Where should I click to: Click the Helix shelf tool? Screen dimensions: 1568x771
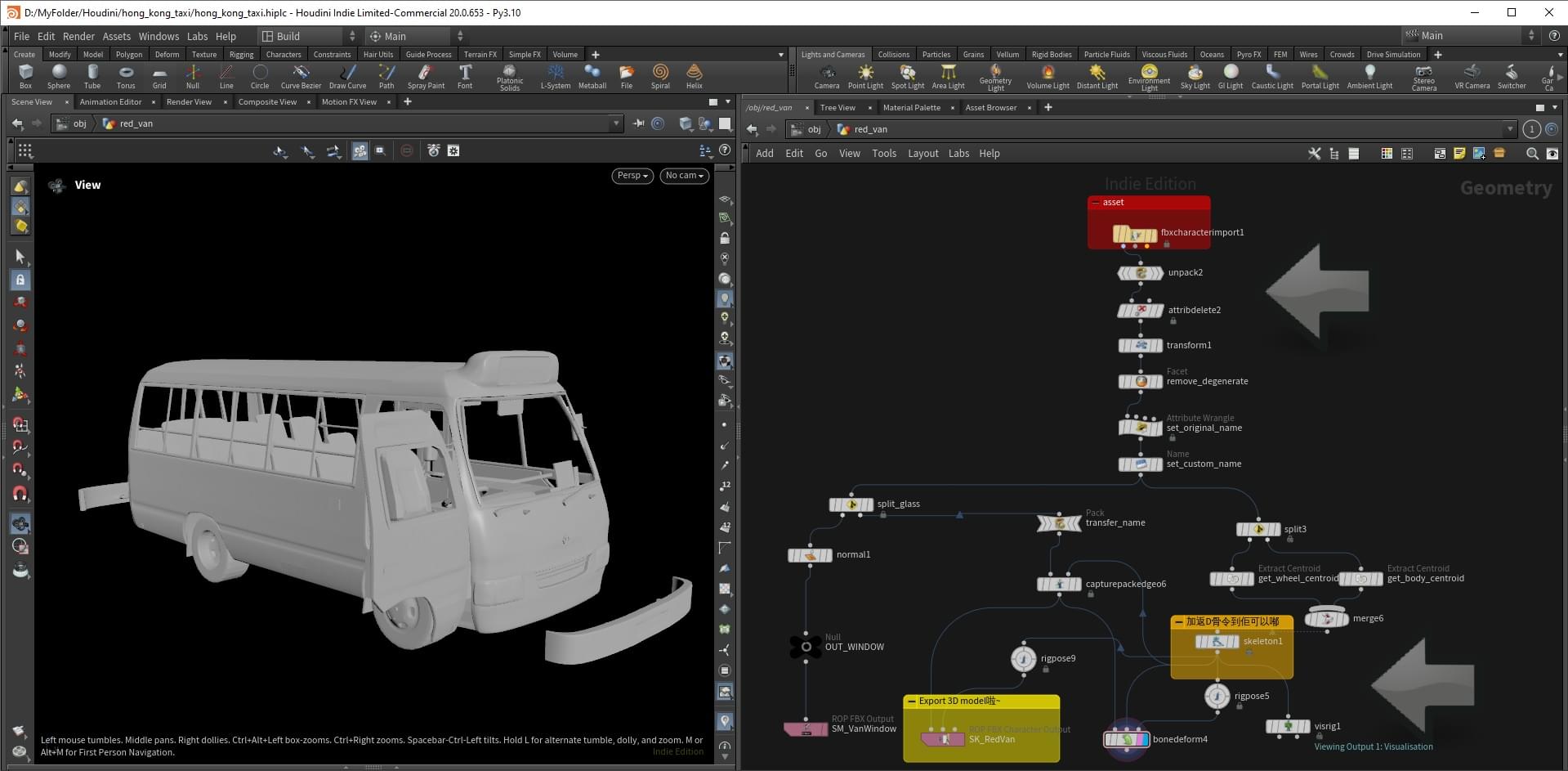694,75
